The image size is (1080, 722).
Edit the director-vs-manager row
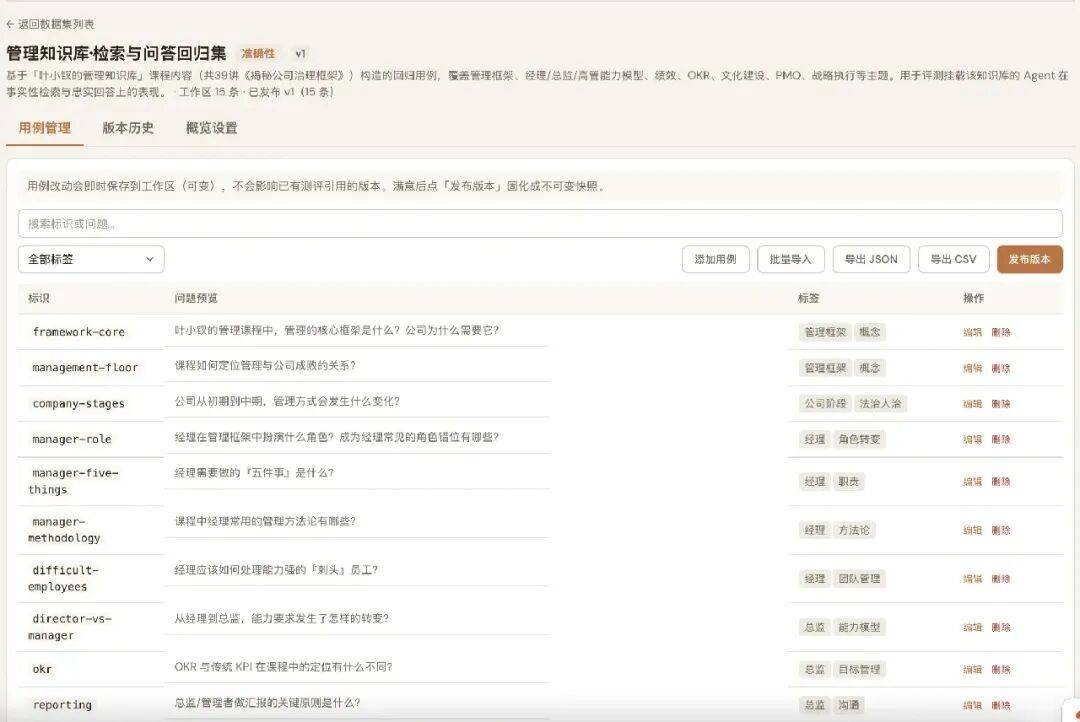click(973, 628)
